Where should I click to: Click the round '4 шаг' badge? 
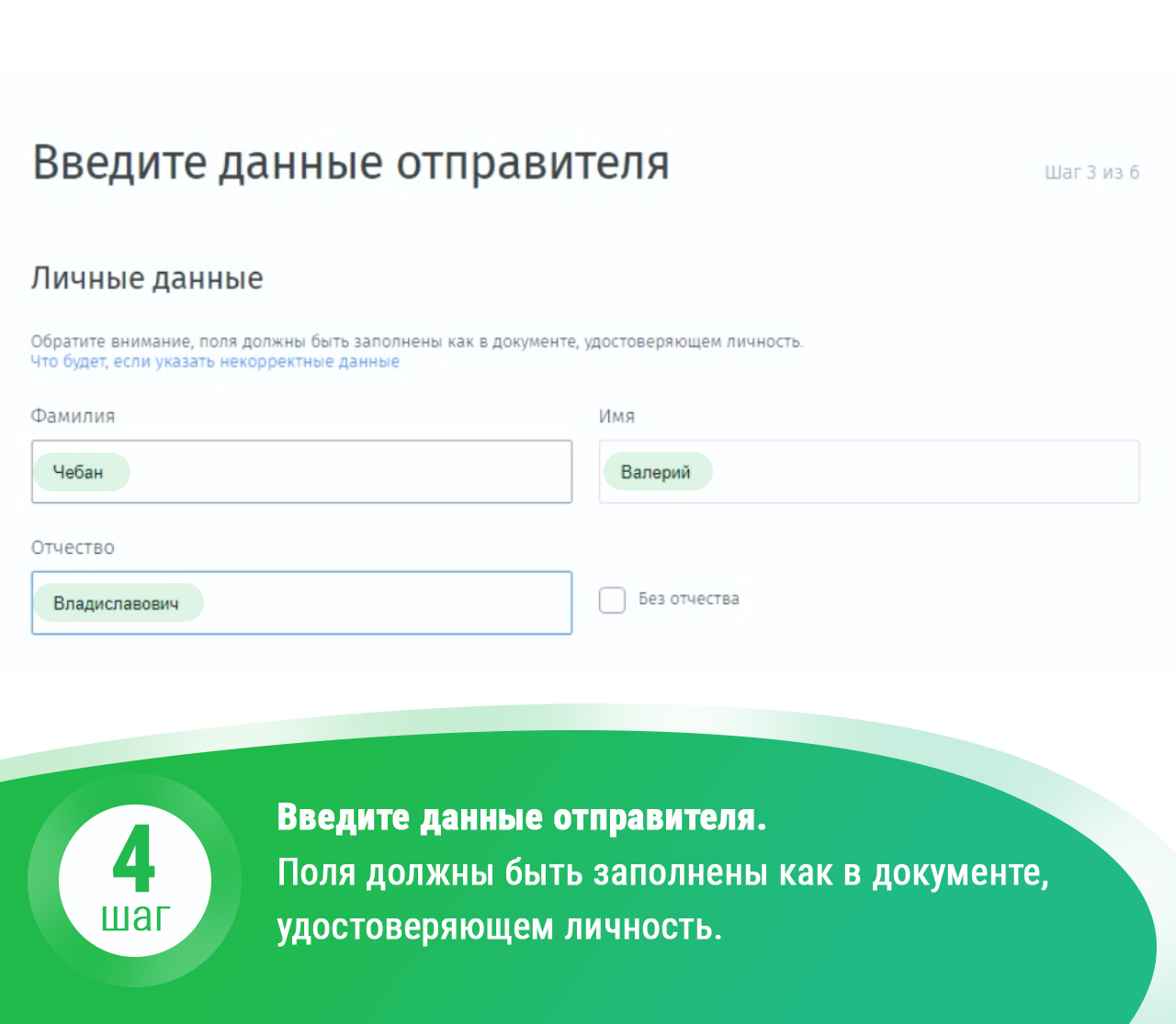click(x=135, y=880)
